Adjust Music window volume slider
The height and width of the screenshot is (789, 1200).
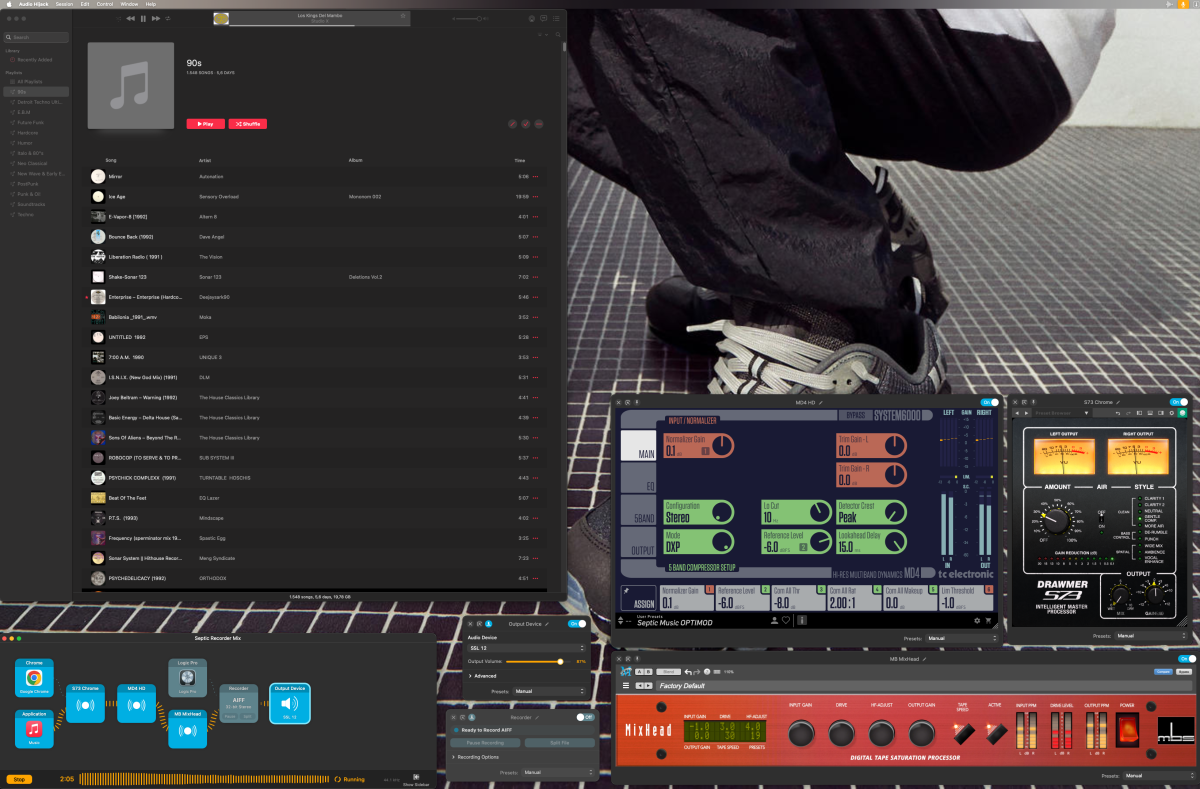point(467,18)
